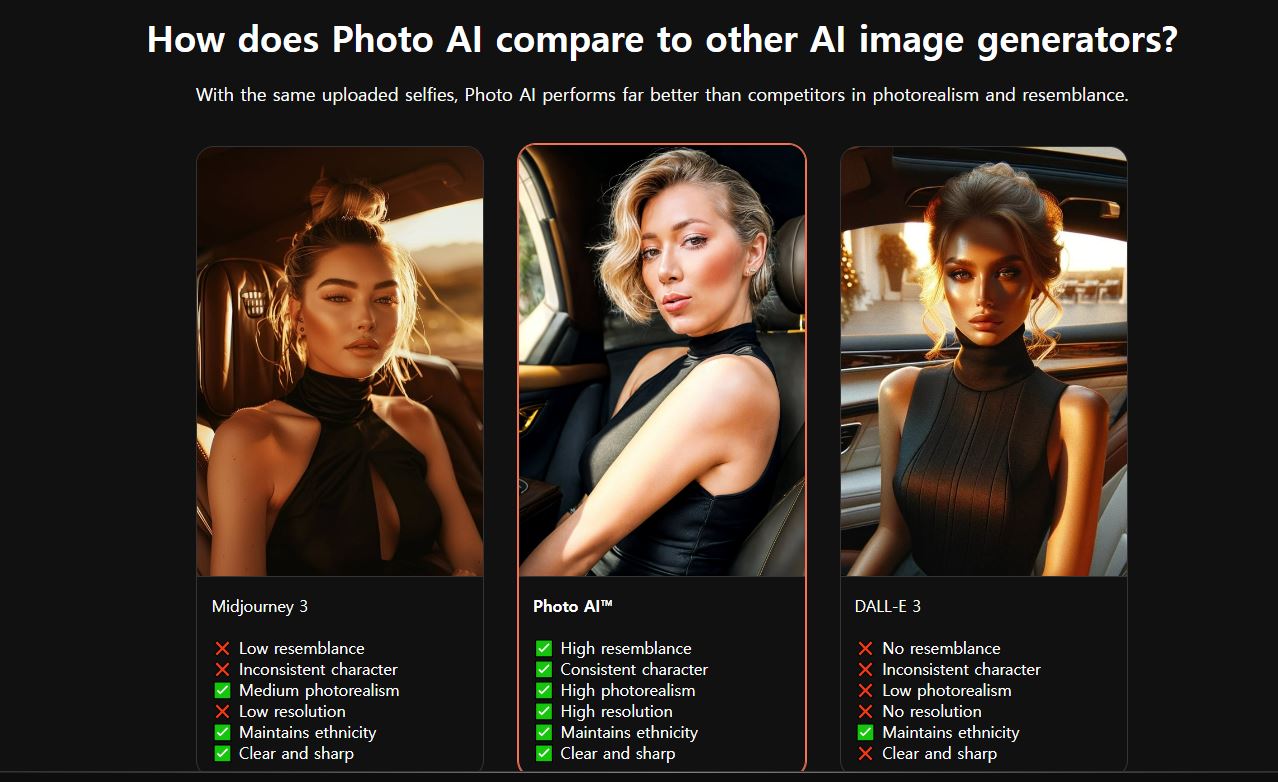The image size is (1278, 782).
Task: Click green check beside DALL-E Maintains ethnicity
Action: 866,732
